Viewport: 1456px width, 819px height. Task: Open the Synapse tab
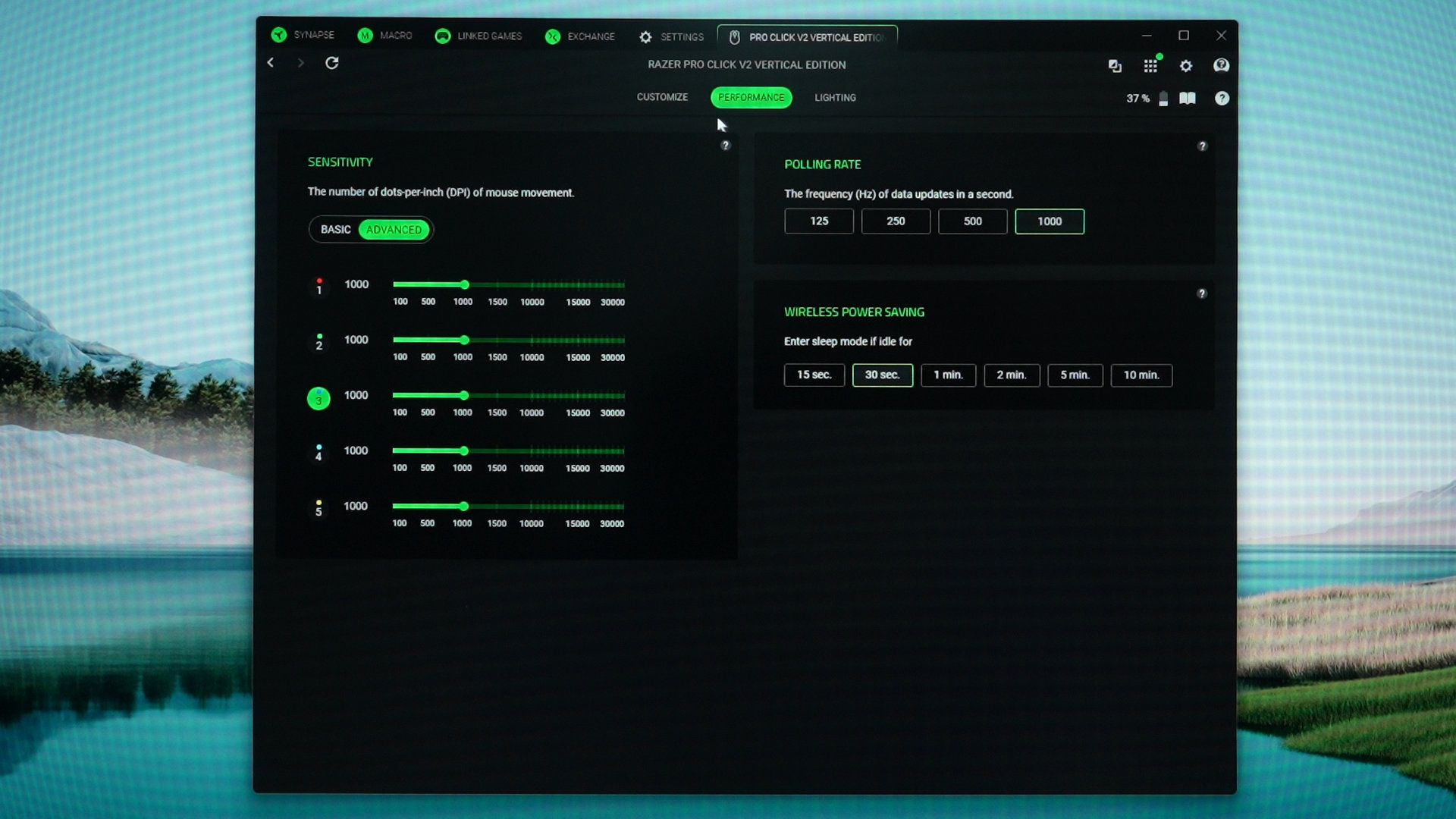pyautogui.click(x=303, y=35)
